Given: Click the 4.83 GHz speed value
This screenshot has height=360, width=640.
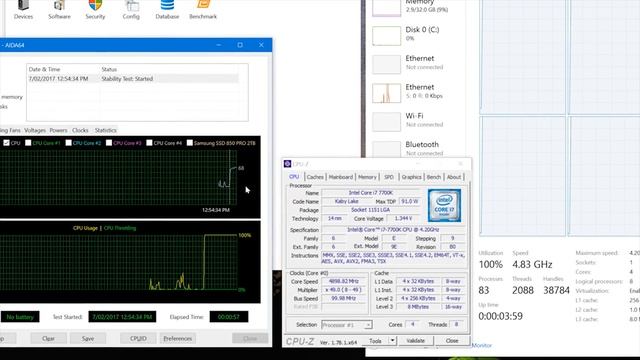Looking at the screenshot, I should pyautogui.click(x=532, y=264).
